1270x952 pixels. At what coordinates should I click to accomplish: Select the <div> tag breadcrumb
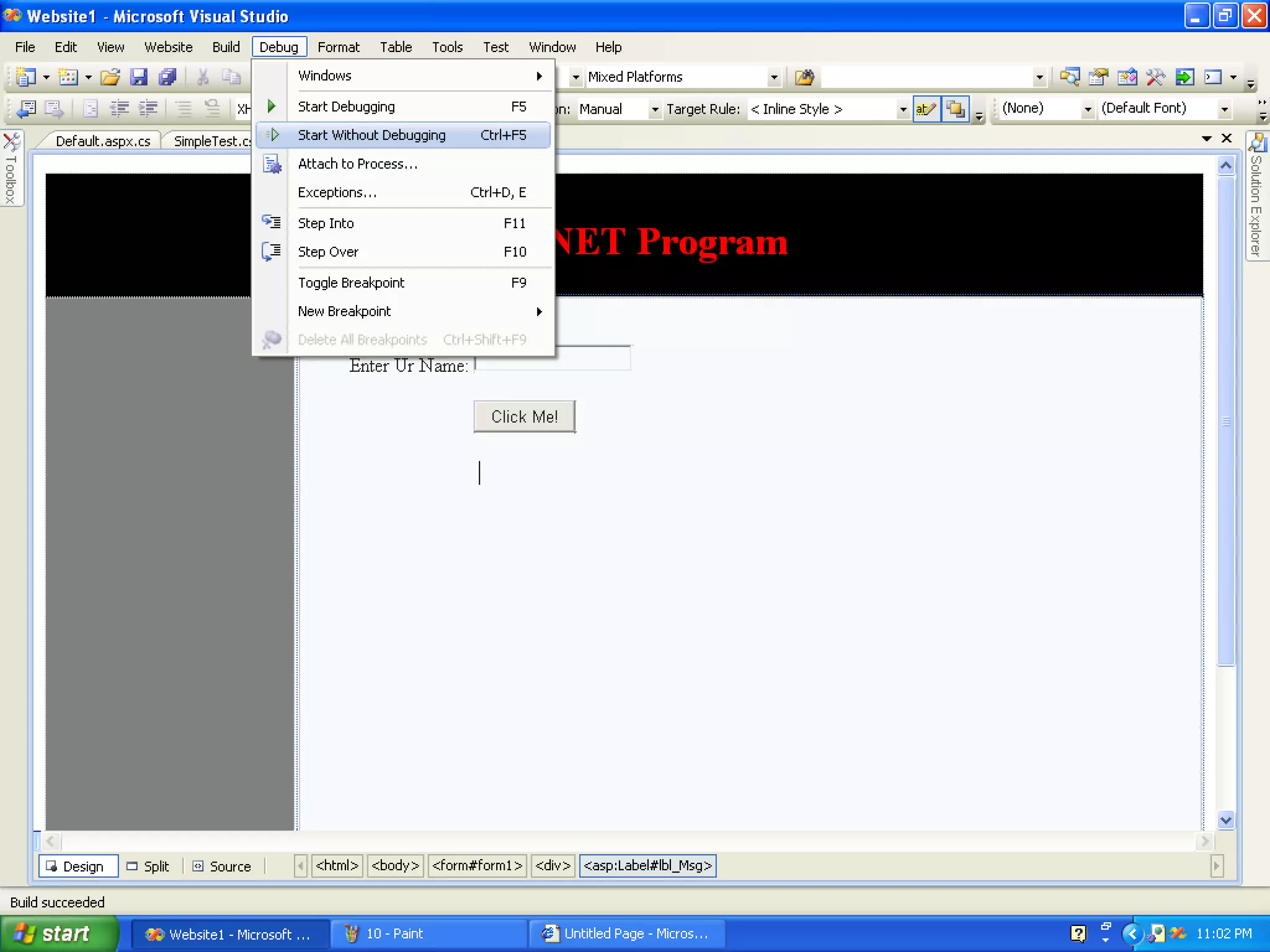pyautogui.click(x=553, y=865)
